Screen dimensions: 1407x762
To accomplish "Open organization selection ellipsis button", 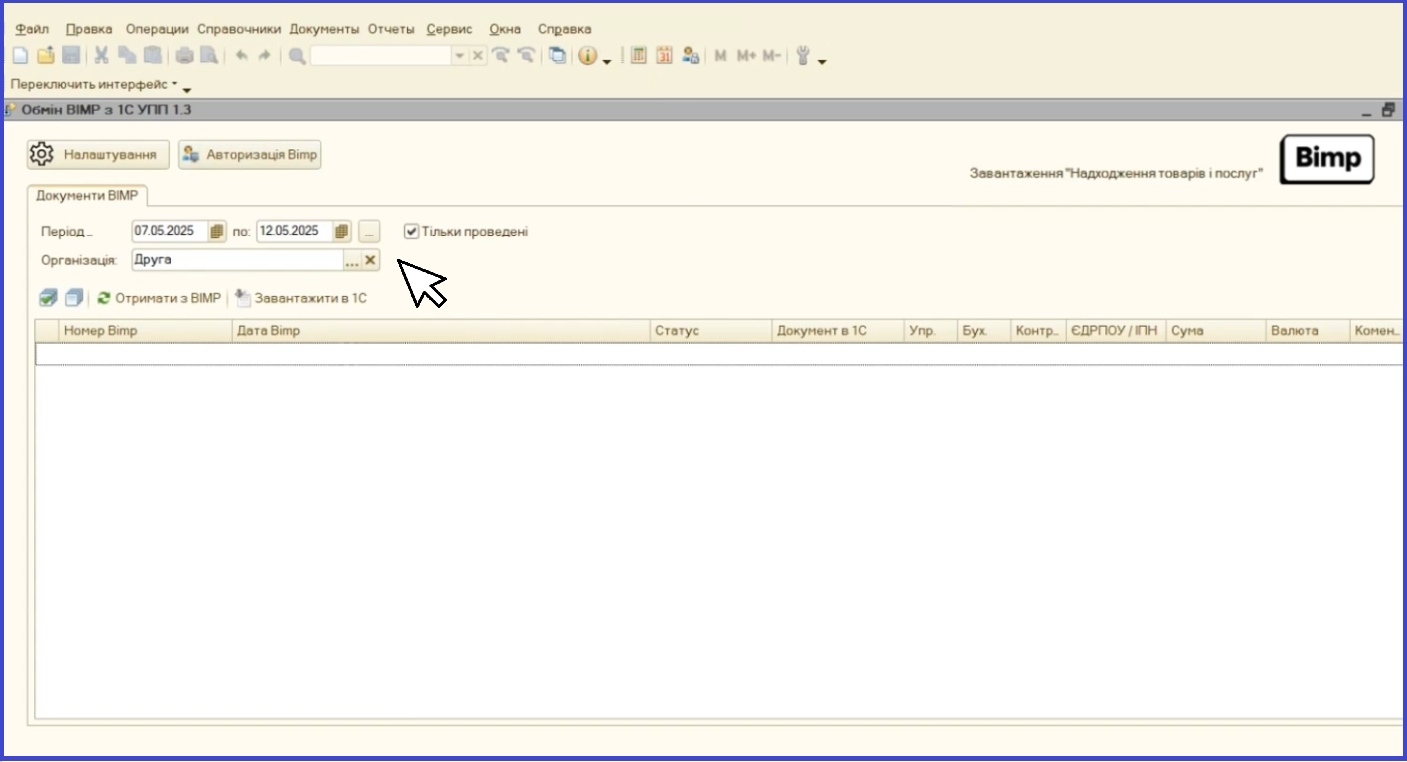I will click(x=352, y=260).
